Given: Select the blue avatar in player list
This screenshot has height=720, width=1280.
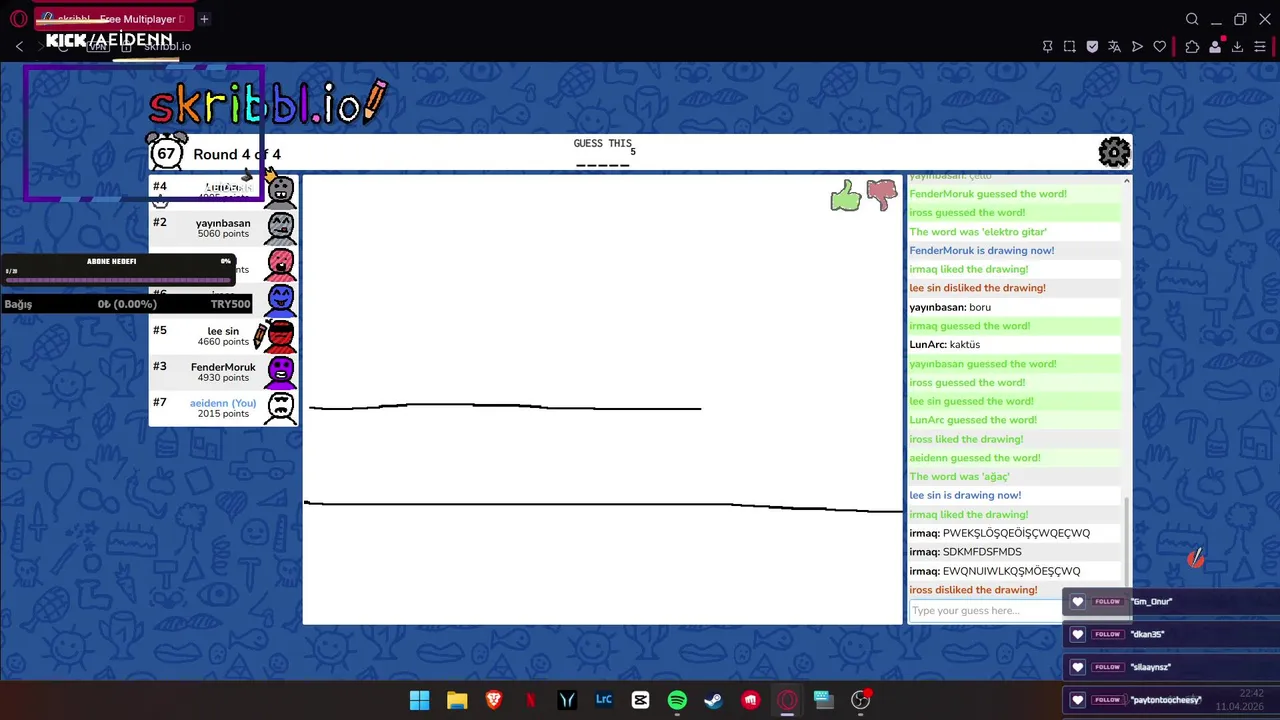Looking at the screenshot, I should [281, 300].
